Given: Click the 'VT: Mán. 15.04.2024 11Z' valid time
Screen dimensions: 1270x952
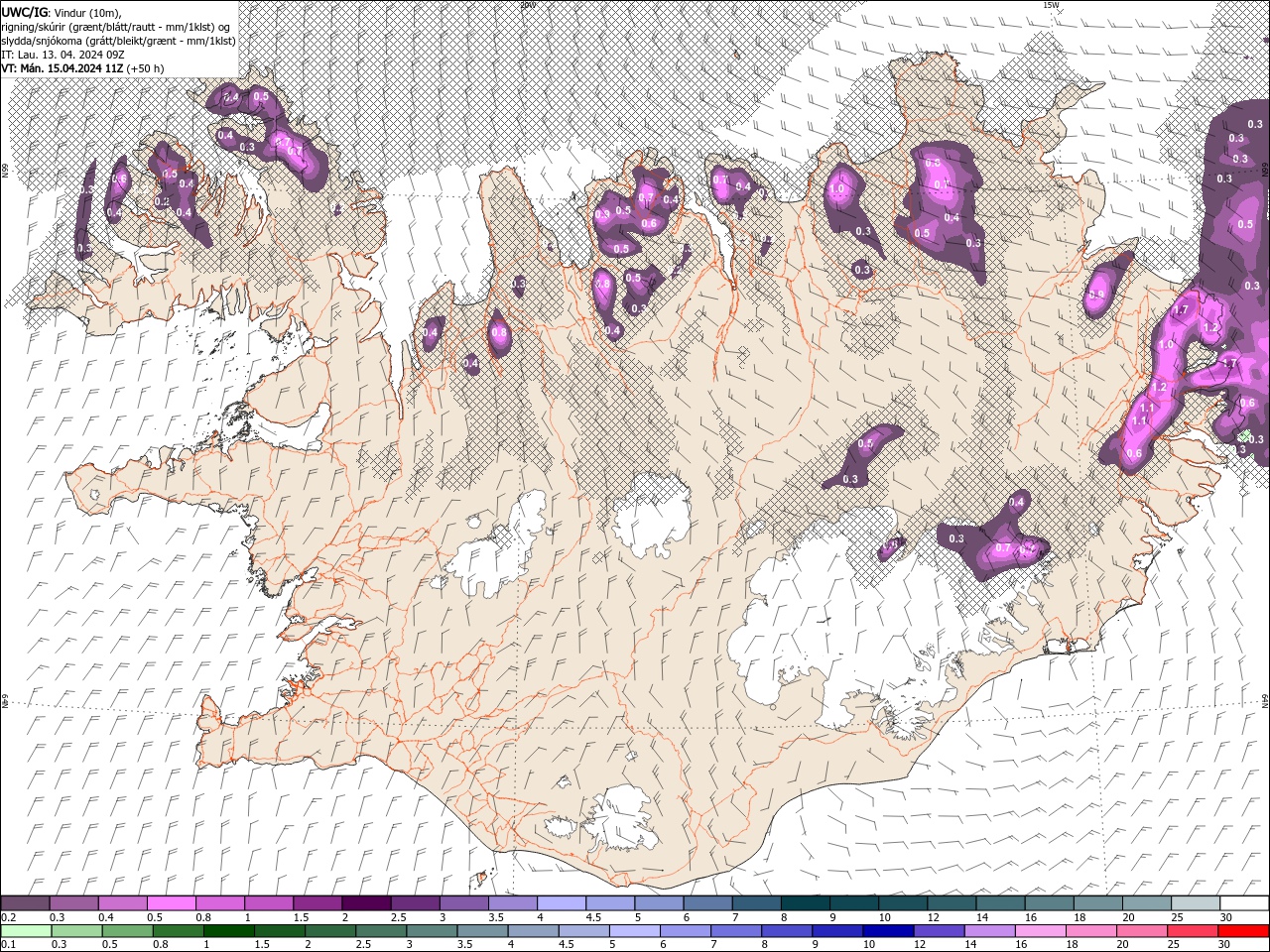Looking at the screenshot, I should 62,68.
